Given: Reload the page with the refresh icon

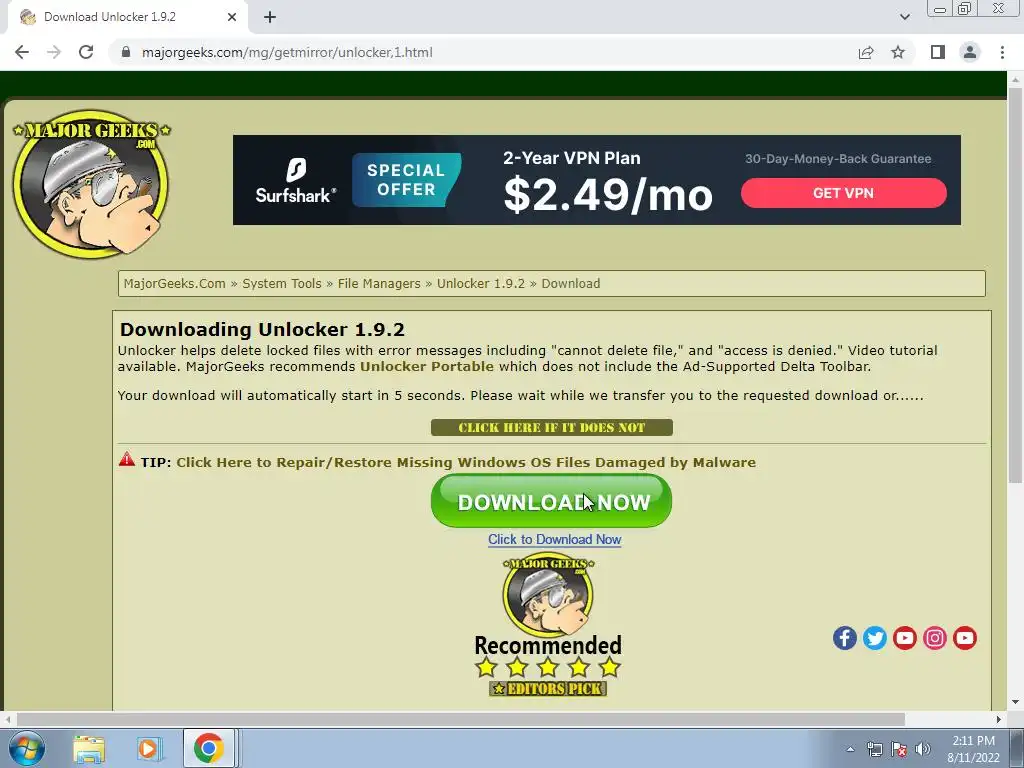Looking at the screenshot, I should [x=86, y=52].
